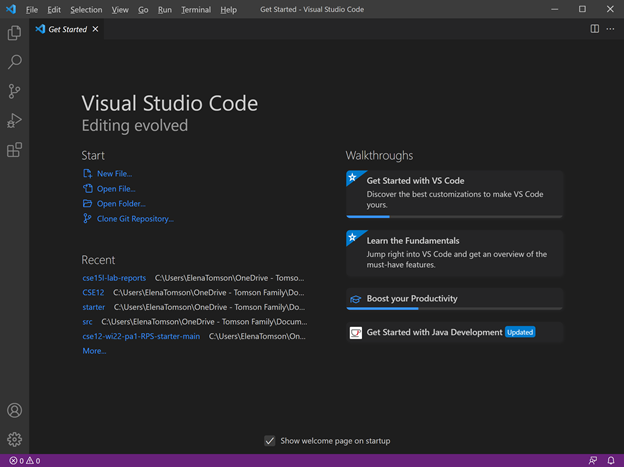Open the Run menu

click(x=165, y=10)
